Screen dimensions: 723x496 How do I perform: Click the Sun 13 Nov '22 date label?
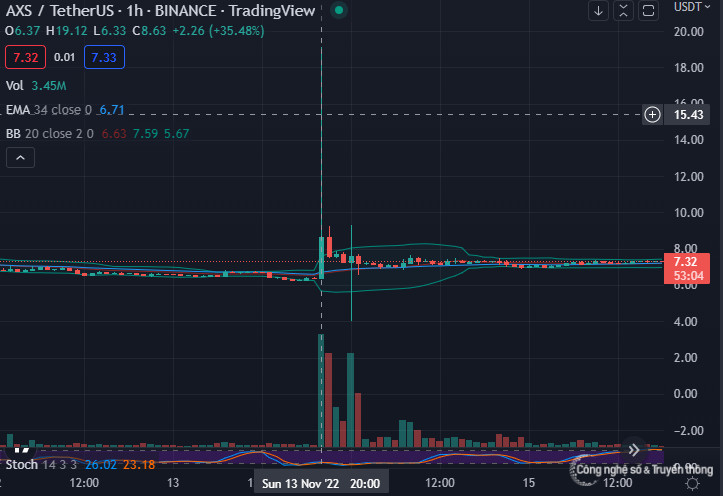point(298,483)
